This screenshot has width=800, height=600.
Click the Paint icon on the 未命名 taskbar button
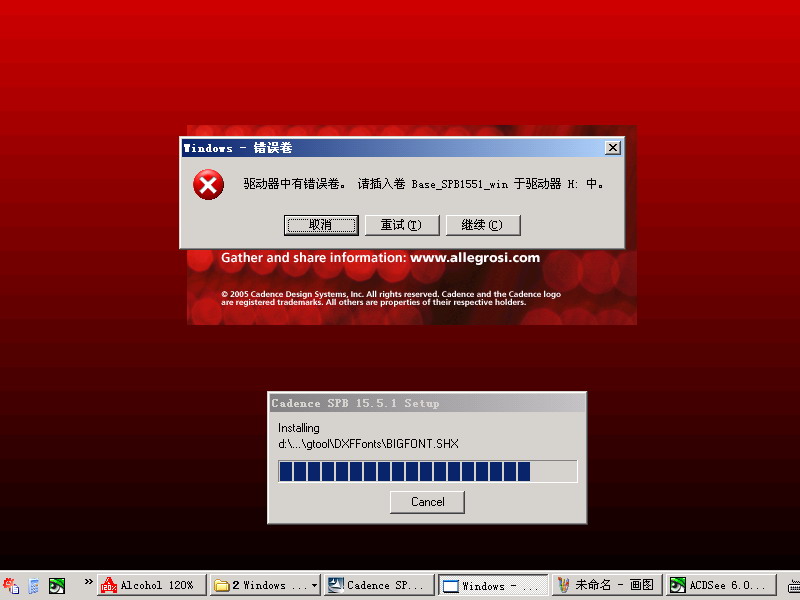point(563,585)
